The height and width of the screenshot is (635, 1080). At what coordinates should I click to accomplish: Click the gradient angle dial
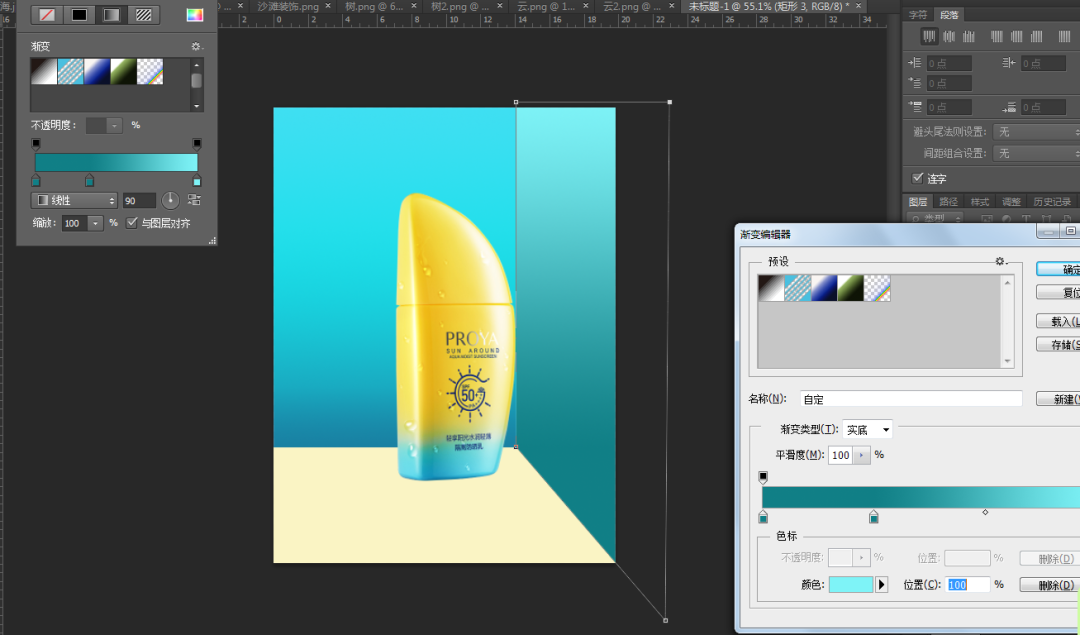170,200
